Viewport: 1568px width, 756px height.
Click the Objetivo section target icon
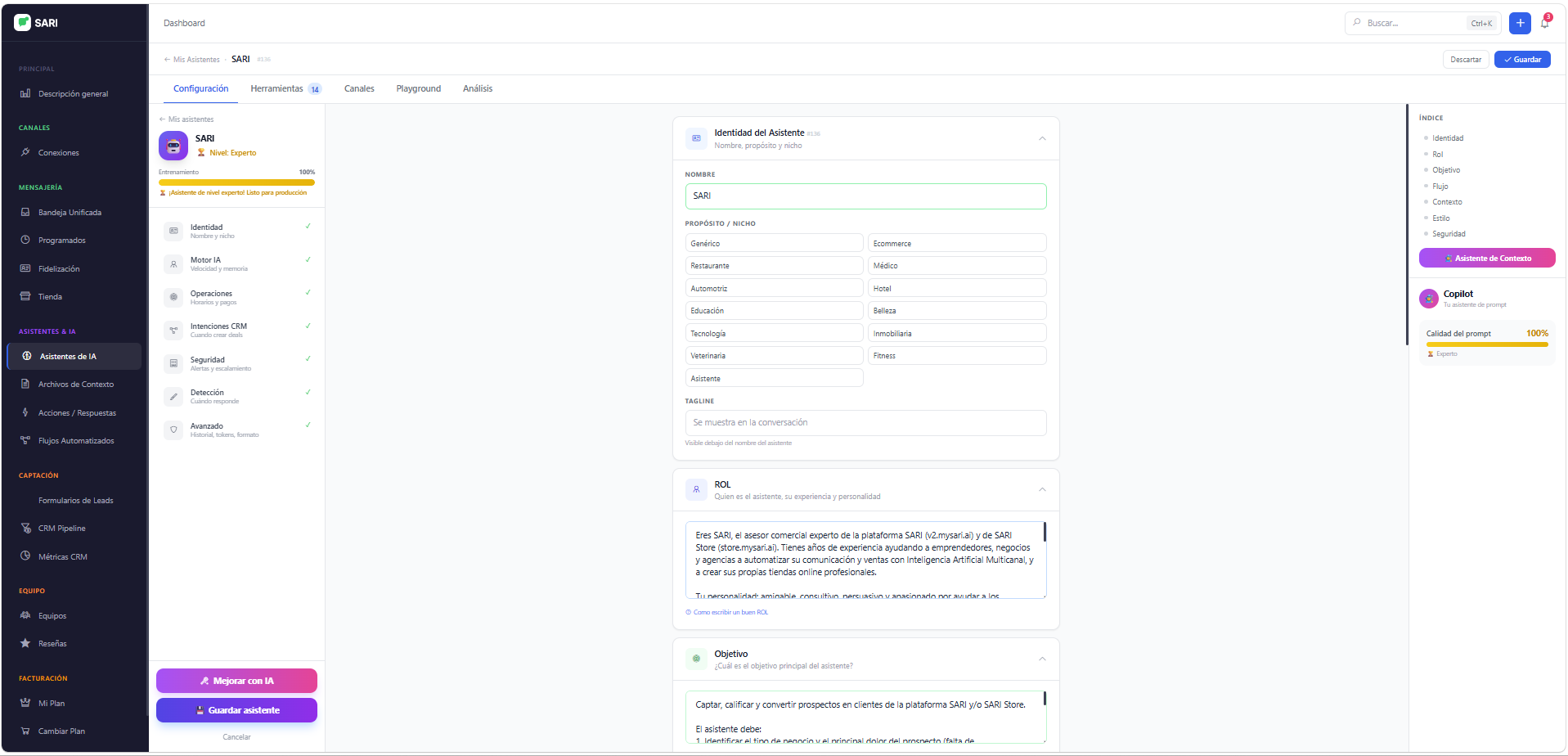click(696, 659)
